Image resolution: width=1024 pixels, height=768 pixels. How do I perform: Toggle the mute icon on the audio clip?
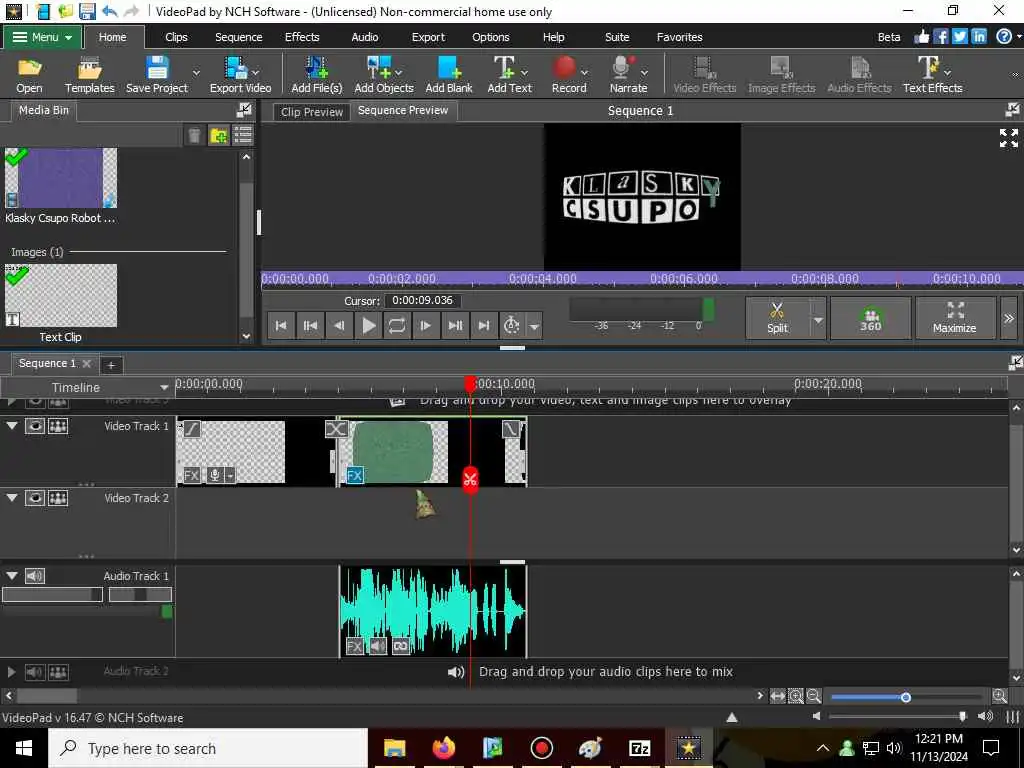pos(377,647)
